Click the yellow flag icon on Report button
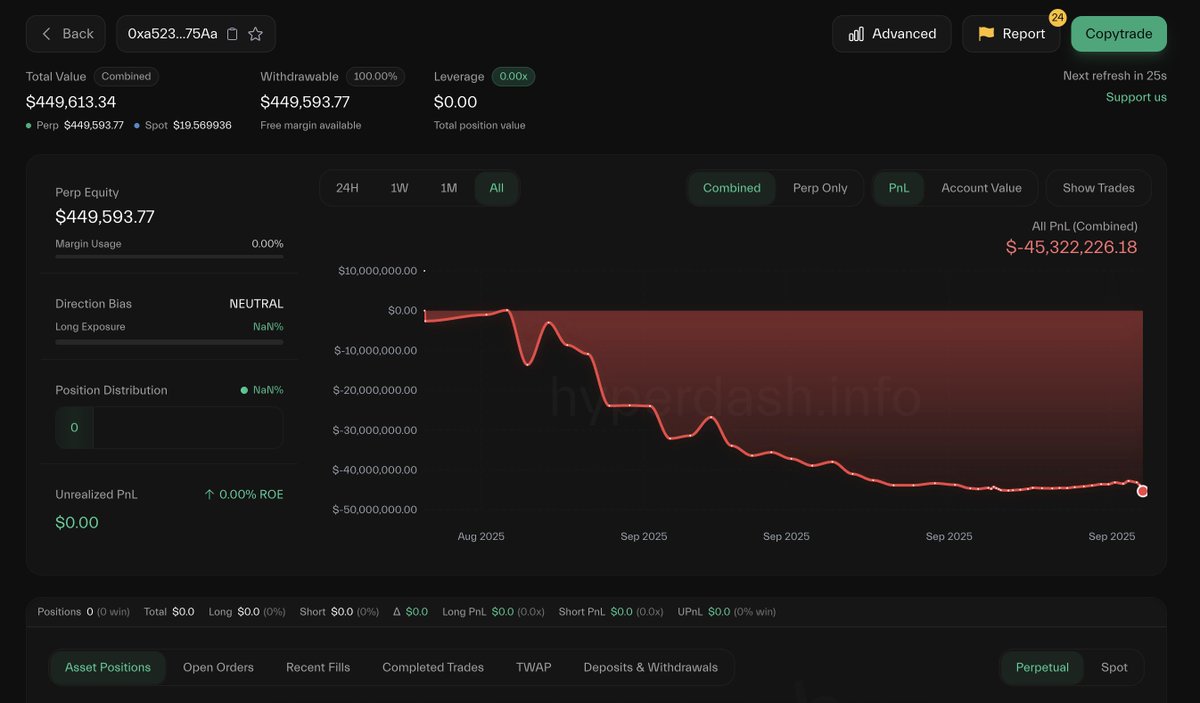 (x=986, y=33)
